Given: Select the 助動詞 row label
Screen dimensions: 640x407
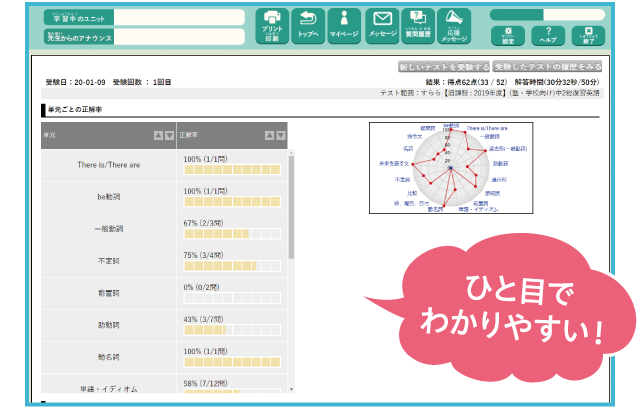Looking at the screenshot, I should point(109,325).
